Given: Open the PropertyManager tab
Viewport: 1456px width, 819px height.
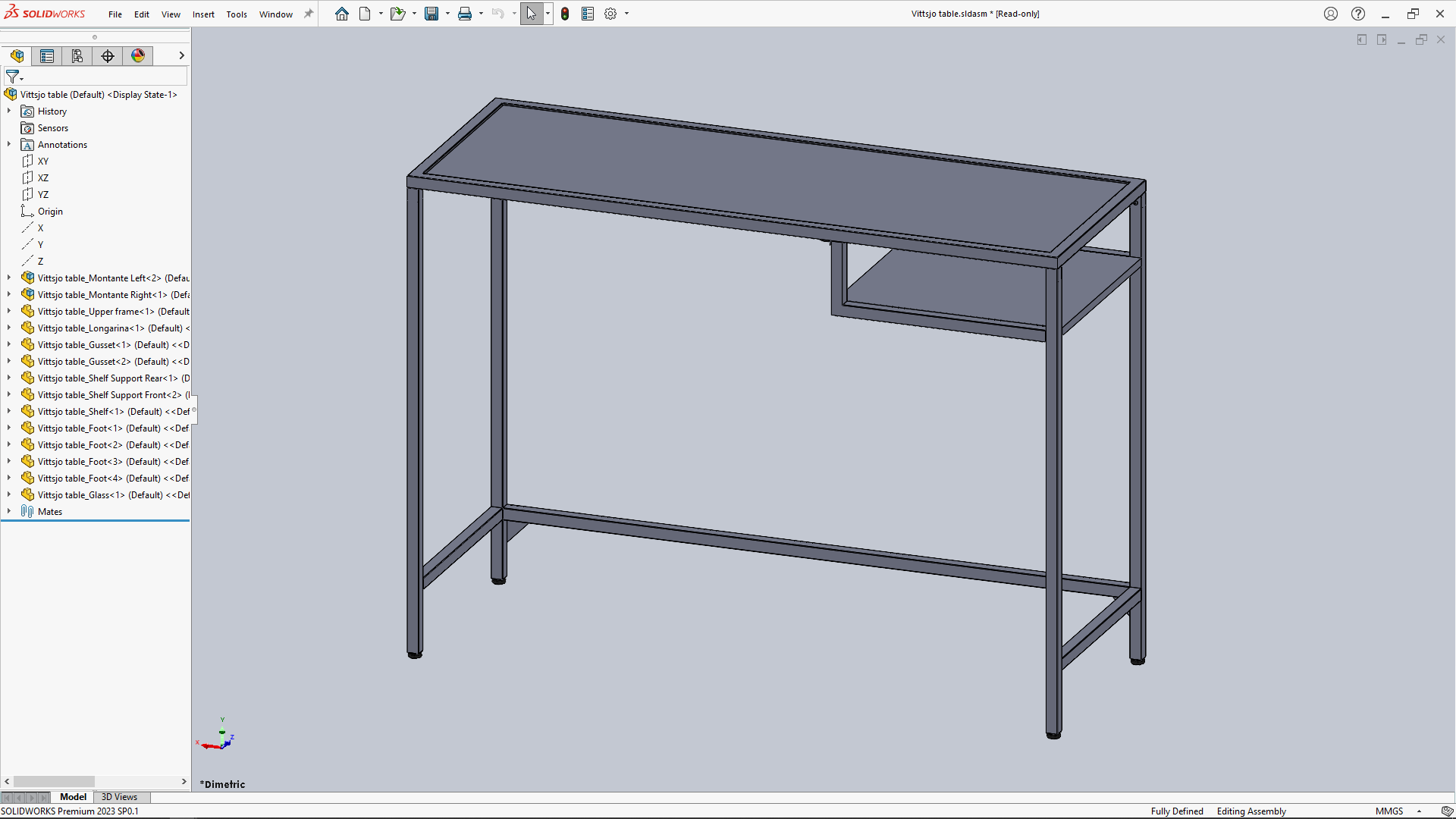Looking at the screenshot, I should click(x=47, y=56).
